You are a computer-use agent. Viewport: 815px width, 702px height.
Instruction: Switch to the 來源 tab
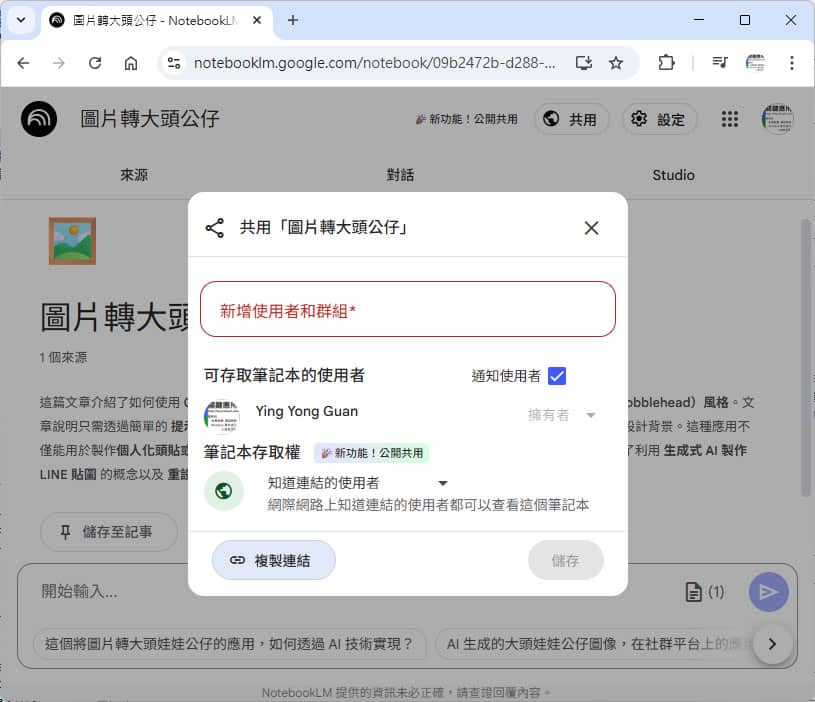134,175
